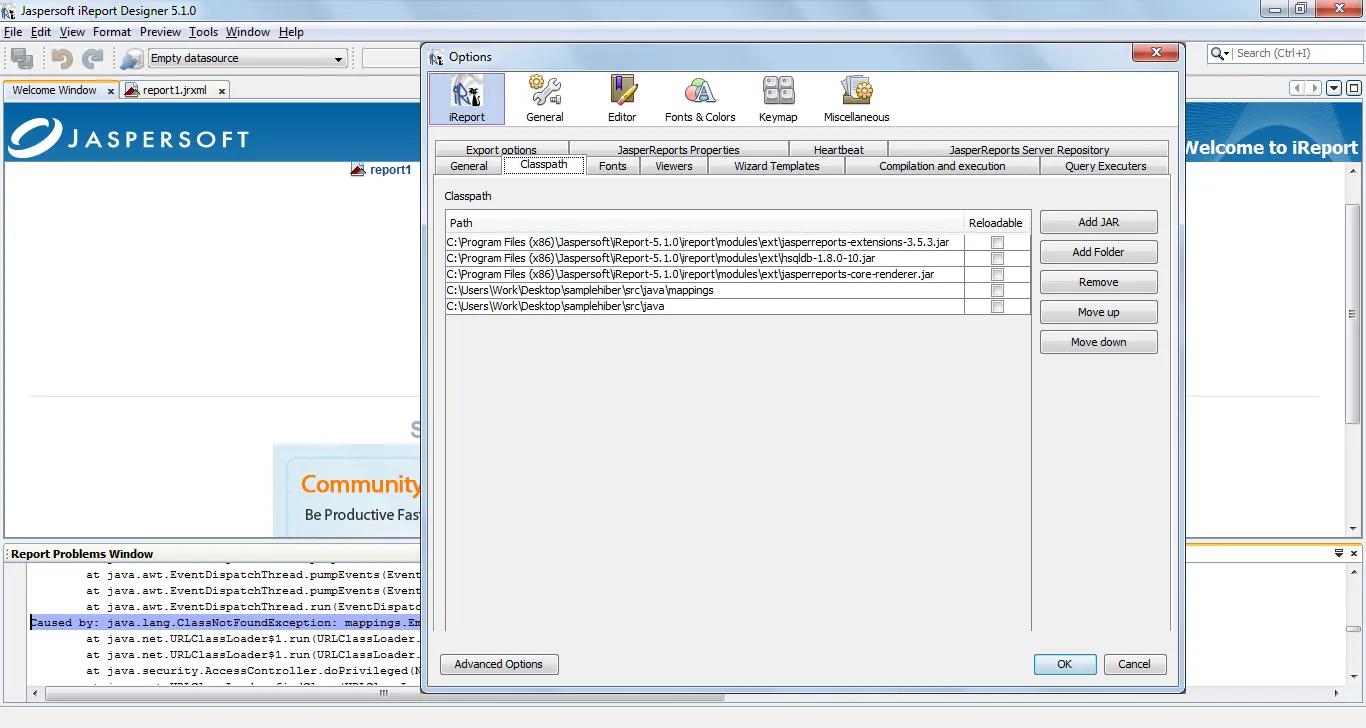
Task: Switch to Compilation and execution tab
Action: click(942, 166)
